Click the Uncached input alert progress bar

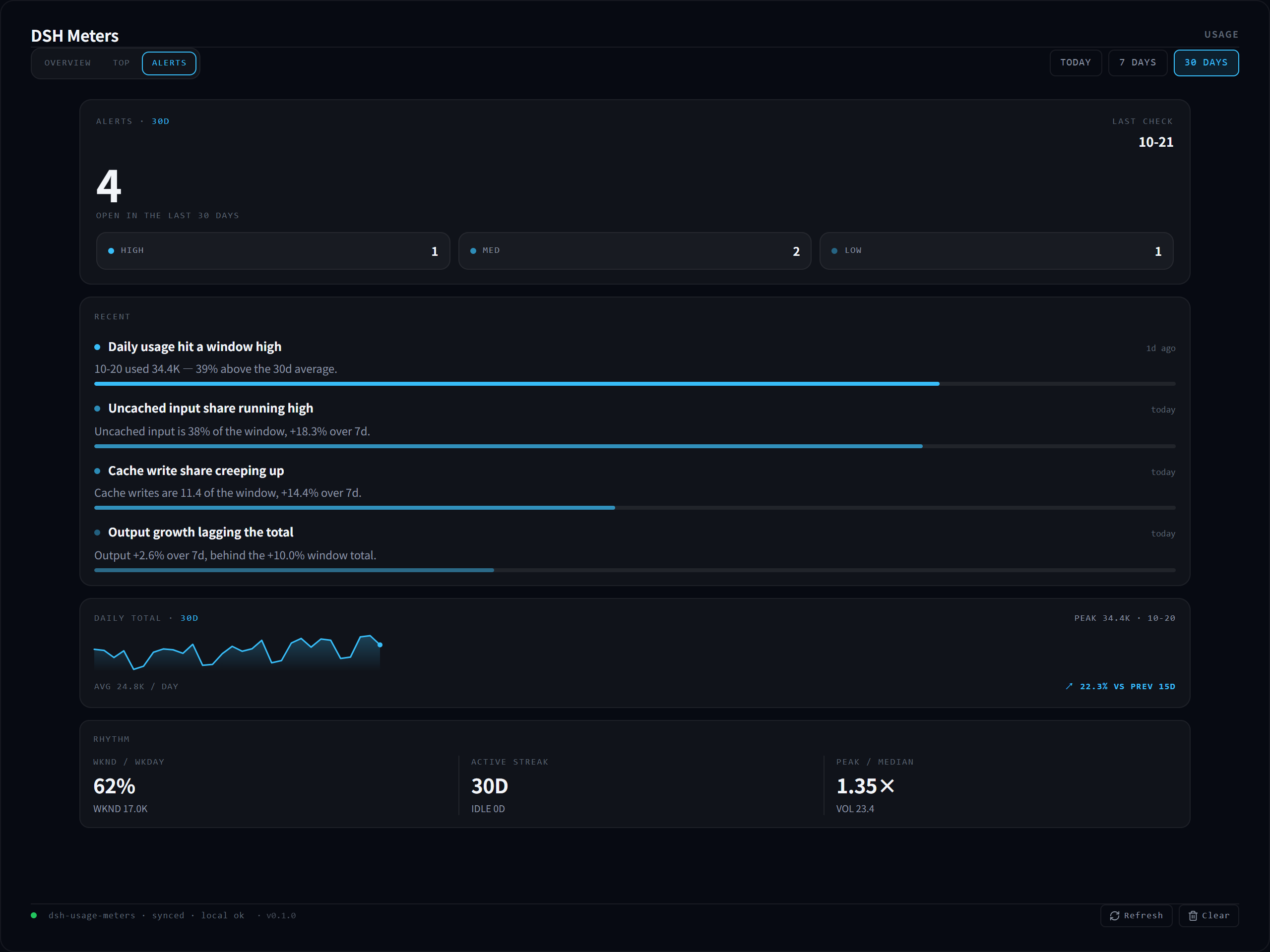pos(635,446)
